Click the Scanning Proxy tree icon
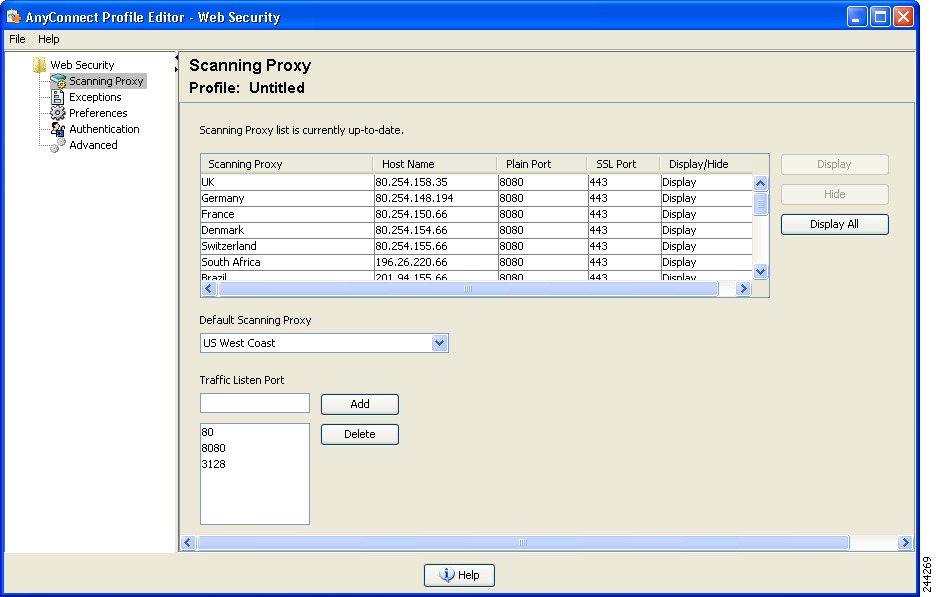The height and width of the screenshot is (597, 937). (x=58, y=81)
